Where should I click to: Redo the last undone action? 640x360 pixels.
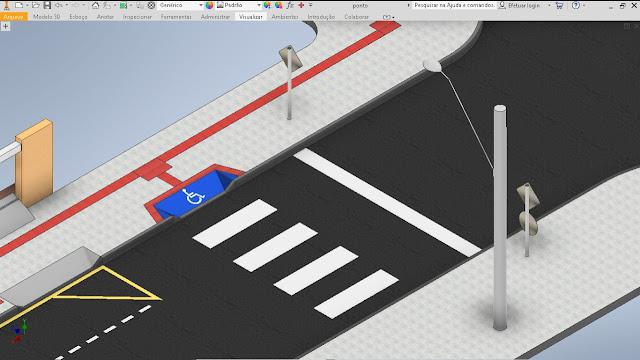(x=76, y=5)
